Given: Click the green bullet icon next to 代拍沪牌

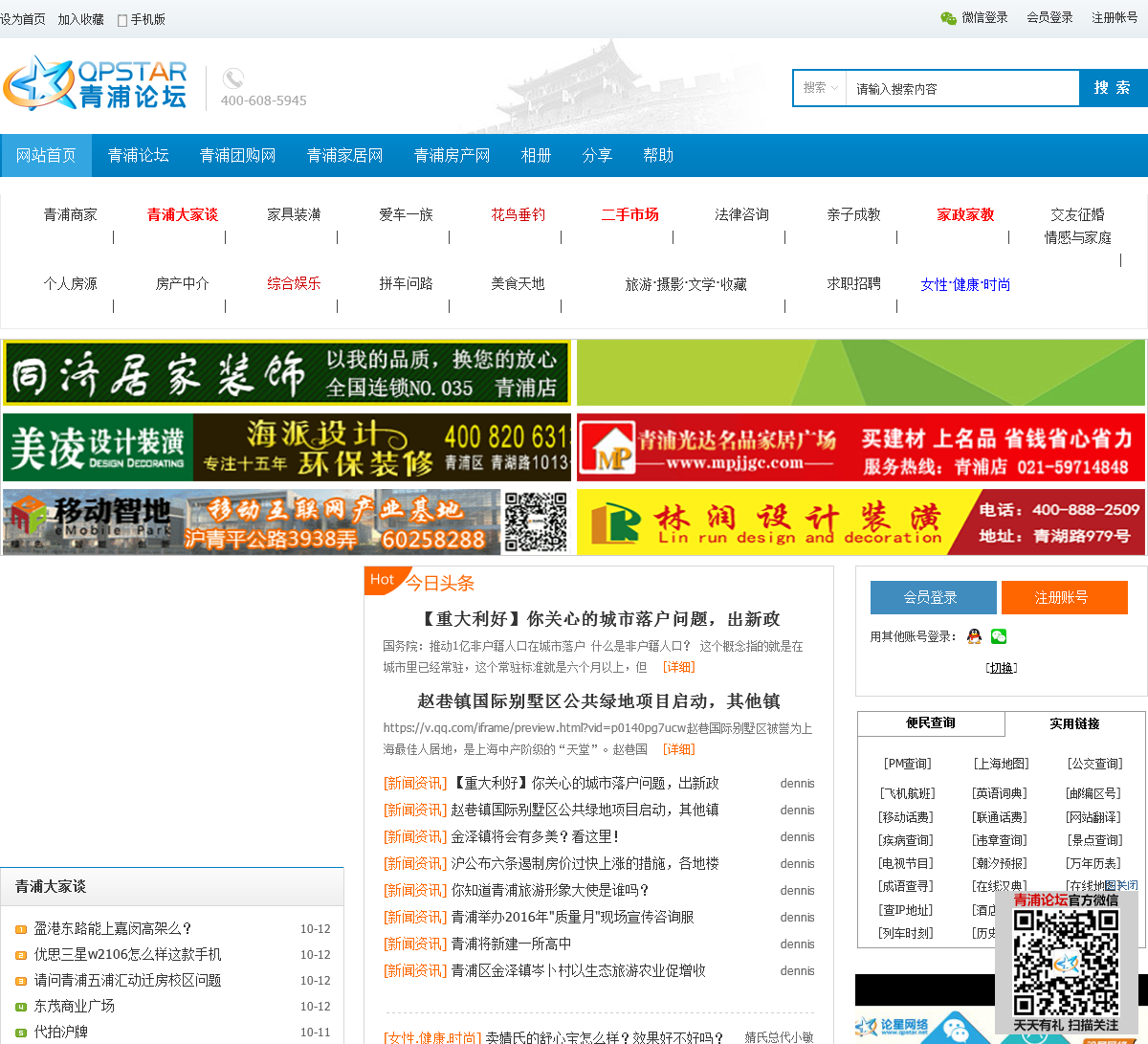Looking at the screenshot, I should 21,1033.
